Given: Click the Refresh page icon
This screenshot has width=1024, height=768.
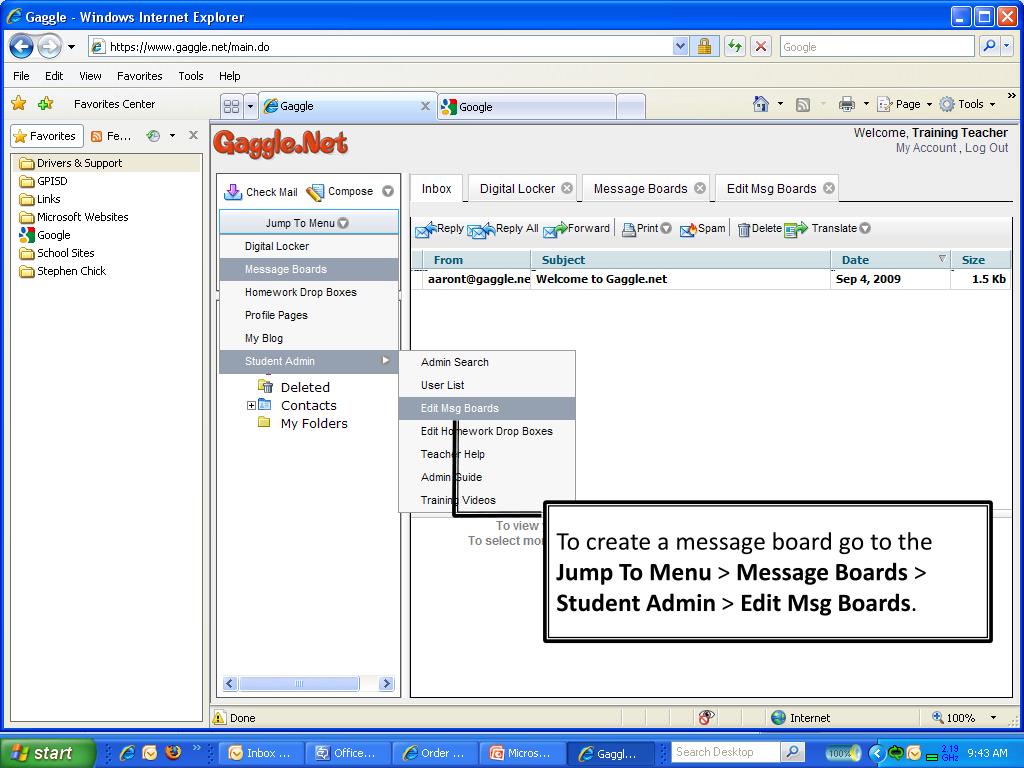Looking at the screenshot, I should 735,46.
